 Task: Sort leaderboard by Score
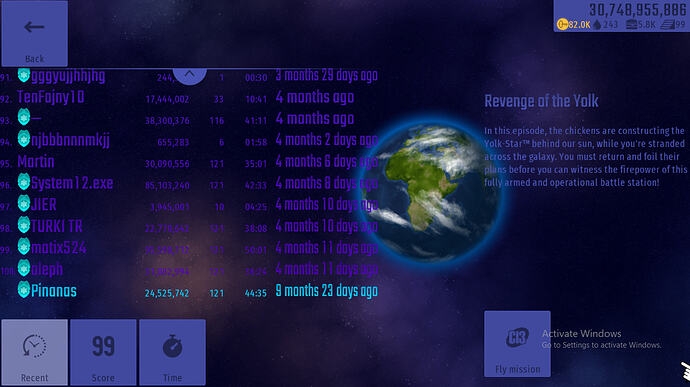coord(103,352)
